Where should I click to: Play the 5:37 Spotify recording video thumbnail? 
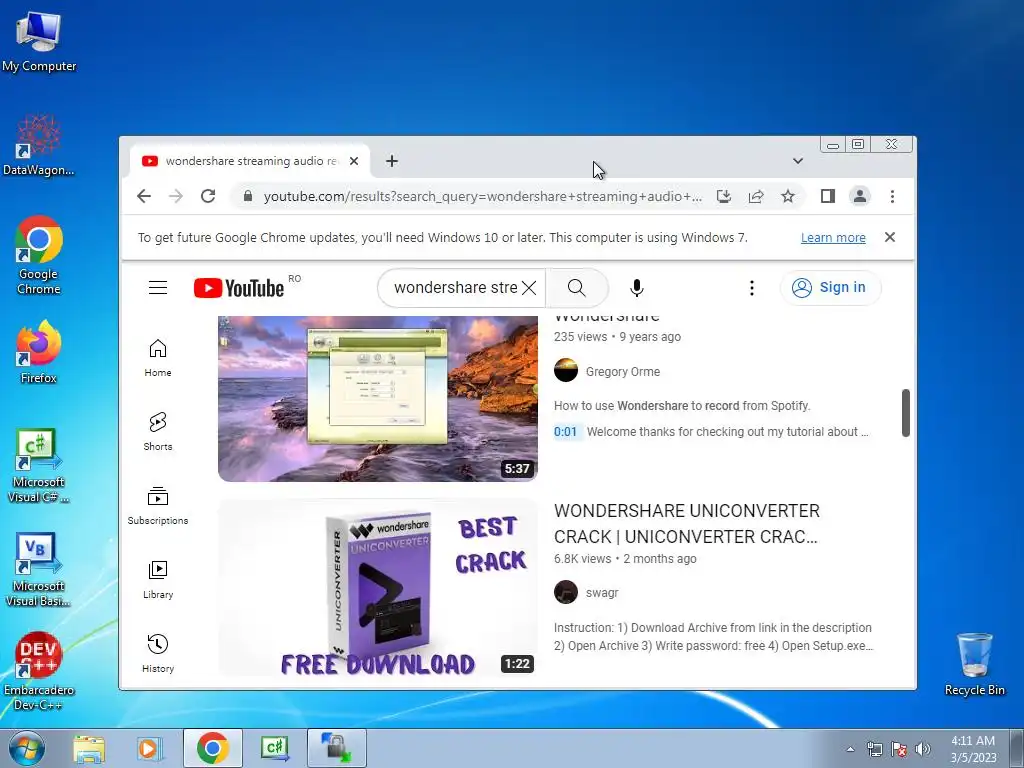[x=377, y=398]
